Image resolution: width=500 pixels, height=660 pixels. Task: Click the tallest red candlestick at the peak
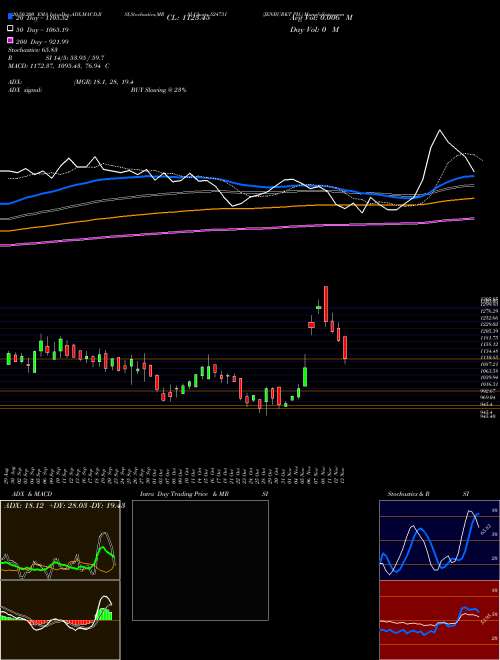point(326,304)
